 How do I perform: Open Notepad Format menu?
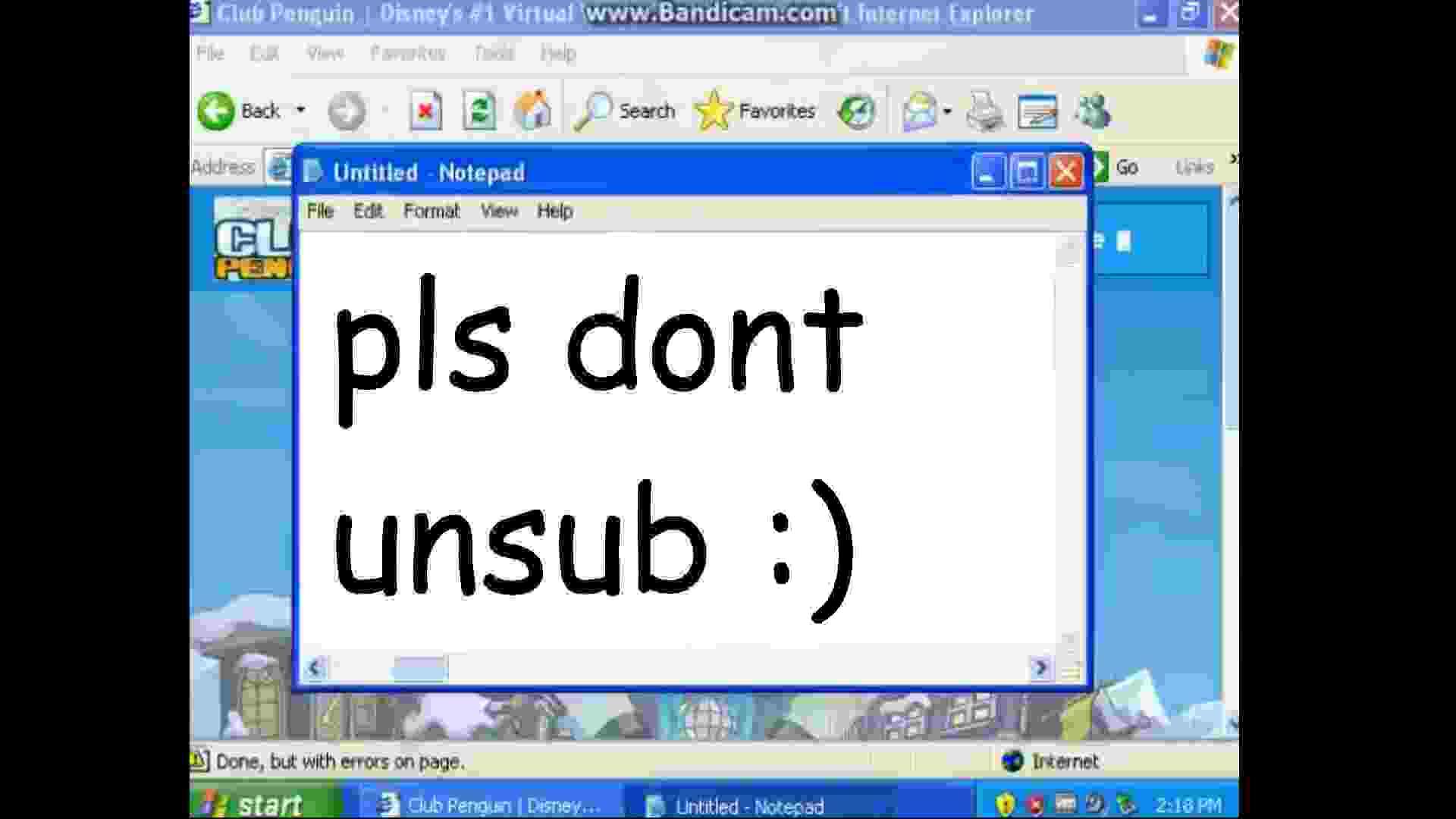click(x=431, y=211)
